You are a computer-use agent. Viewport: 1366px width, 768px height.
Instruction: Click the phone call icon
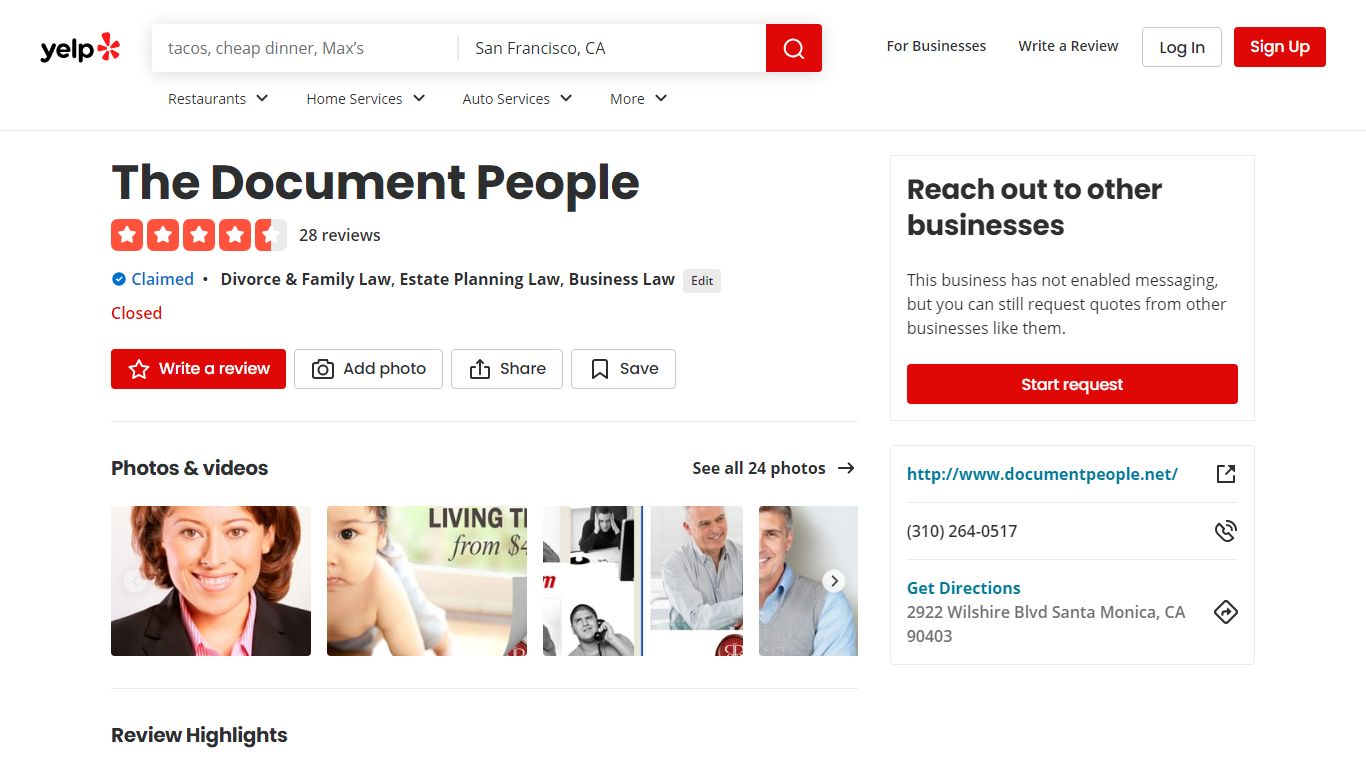(x=1226, y=531)
